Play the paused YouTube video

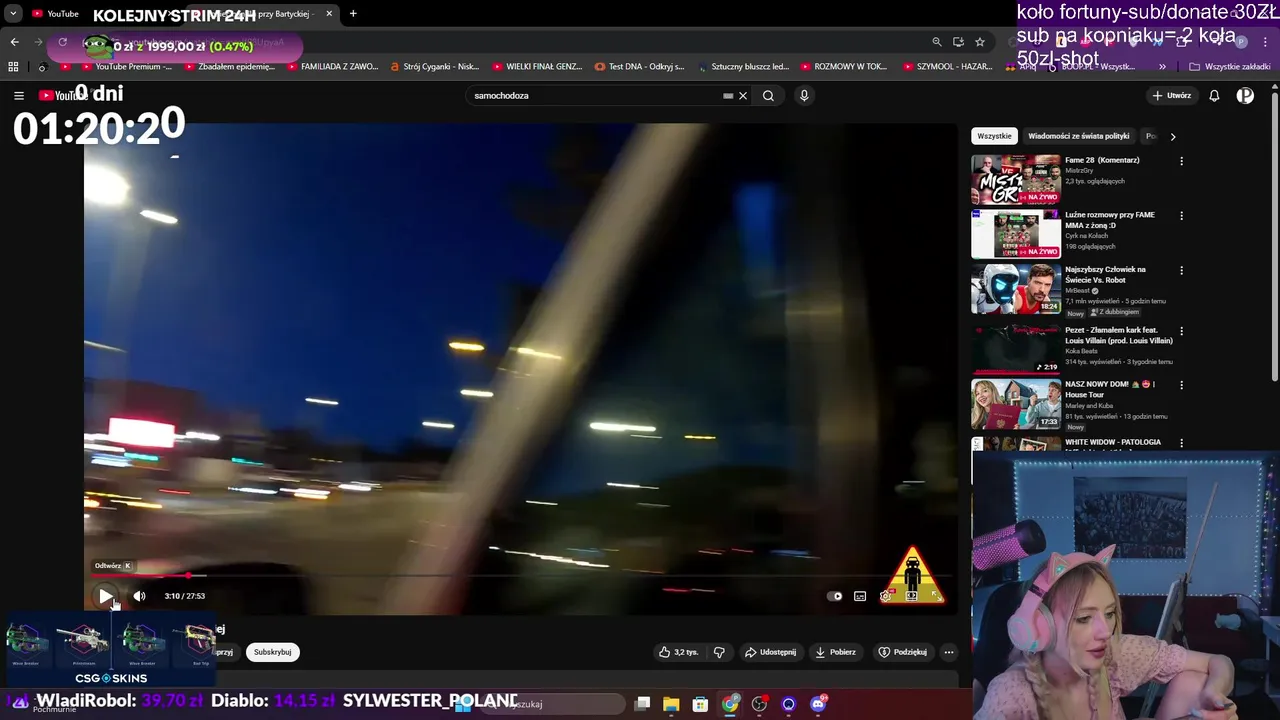pos(105,596)
